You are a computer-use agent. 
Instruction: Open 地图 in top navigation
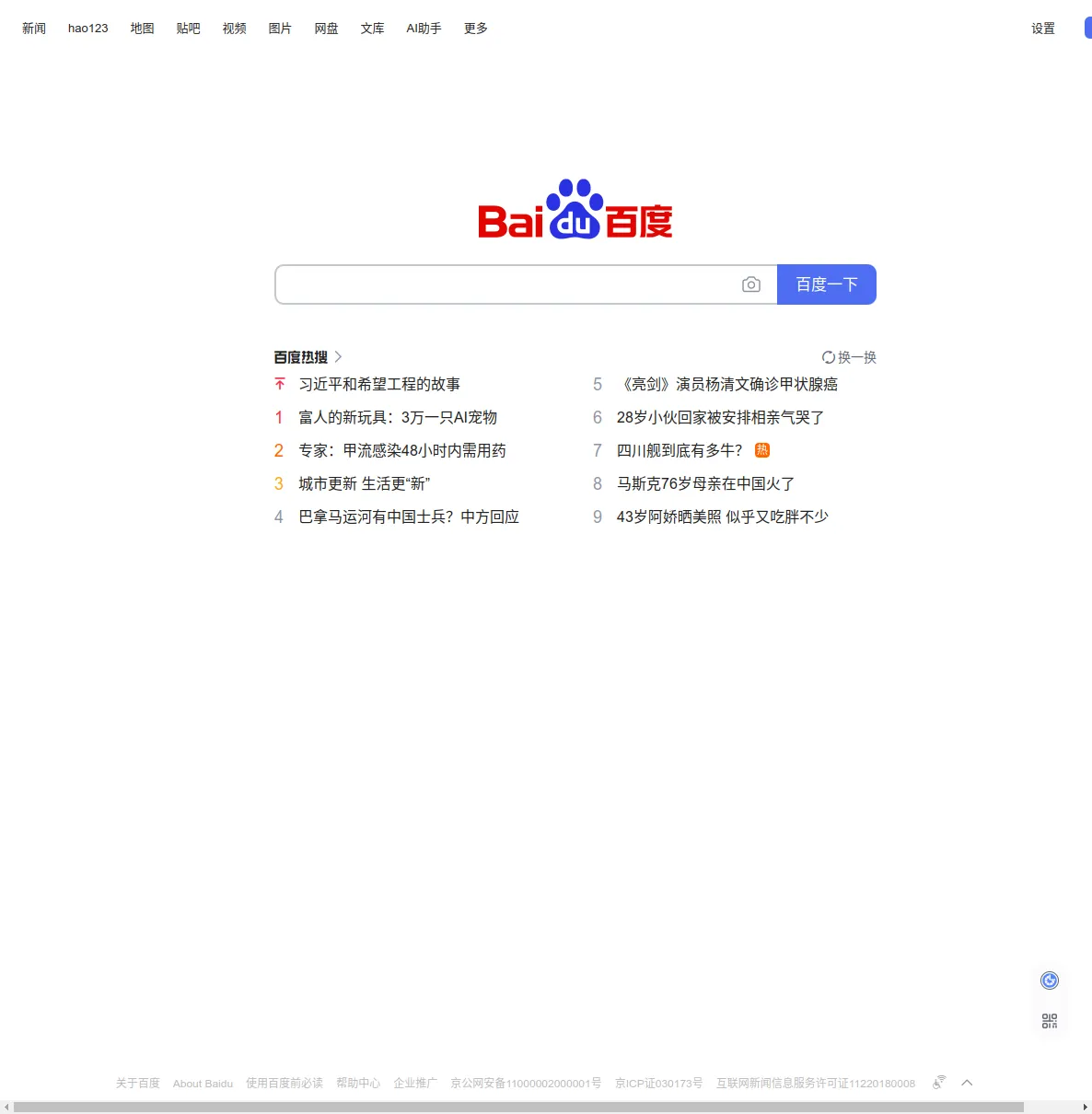tap(143, 29)
